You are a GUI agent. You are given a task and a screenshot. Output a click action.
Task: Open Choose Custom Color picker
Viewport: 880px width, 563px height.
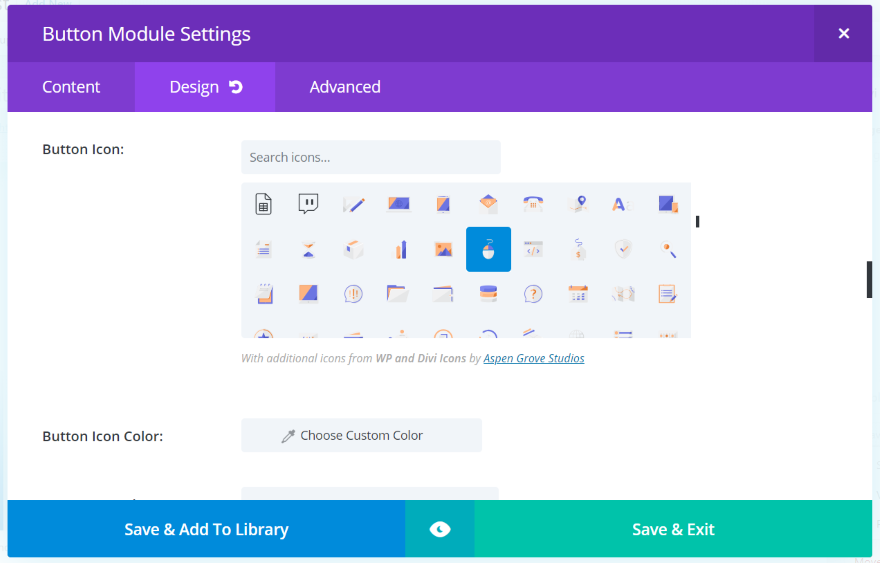361,435
